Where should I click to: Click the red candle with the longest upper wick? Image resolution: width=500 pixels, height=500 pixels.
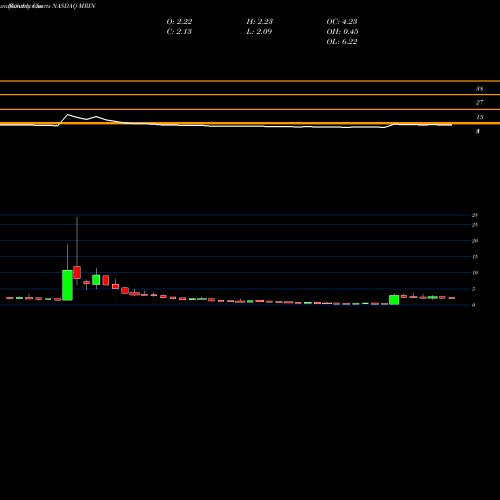coord(77,272)
